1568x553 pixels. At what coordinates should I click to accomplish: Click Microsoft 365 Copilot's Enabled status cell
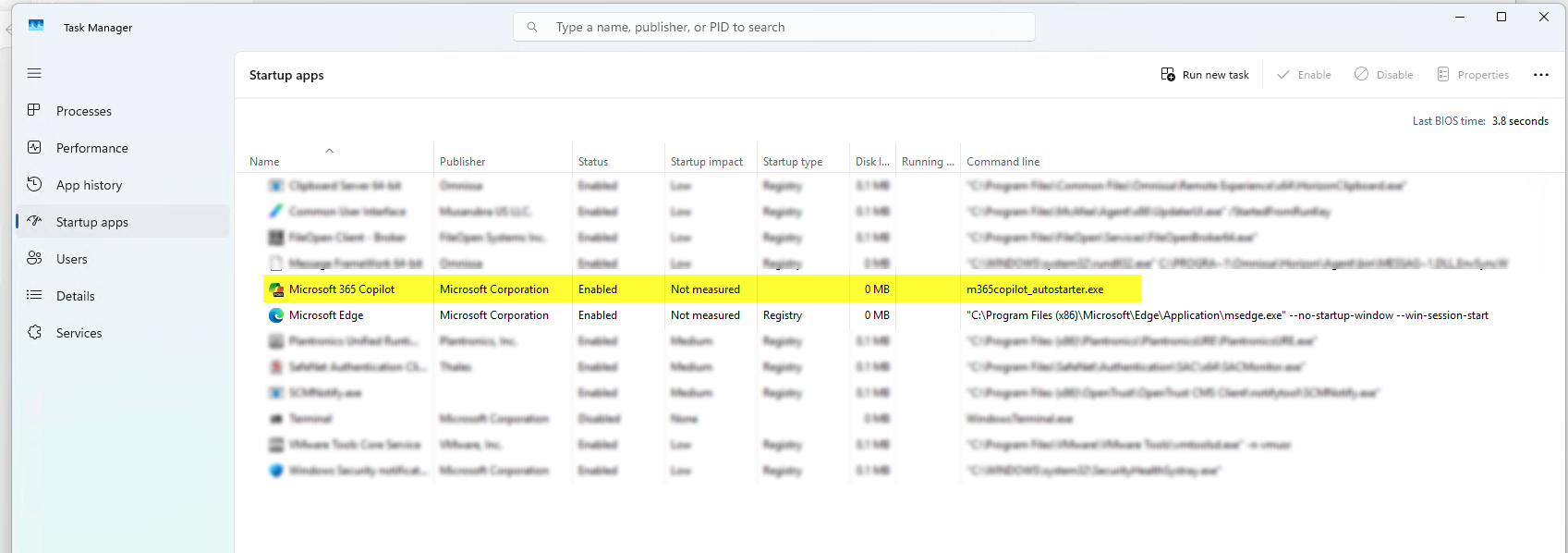click(598, 289)
